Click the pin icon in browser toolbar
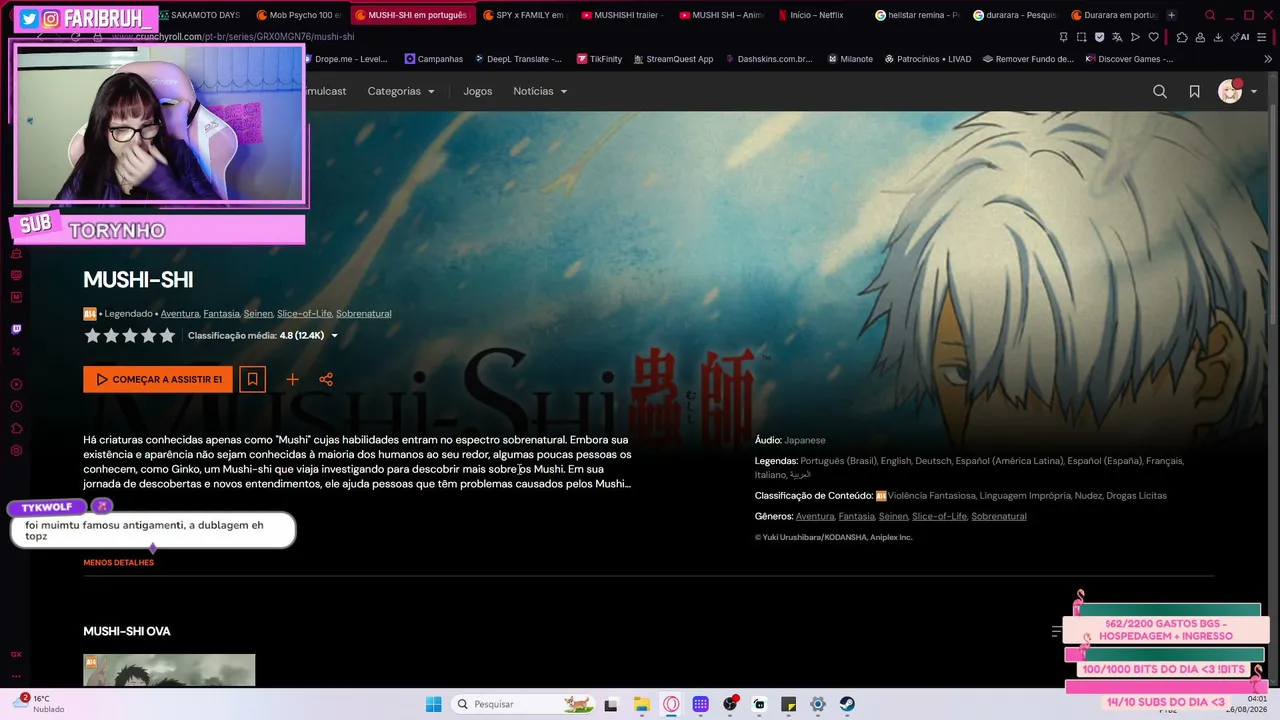Image resolution: width=1280 pixels, height=720 pixels. [1063, 37]
